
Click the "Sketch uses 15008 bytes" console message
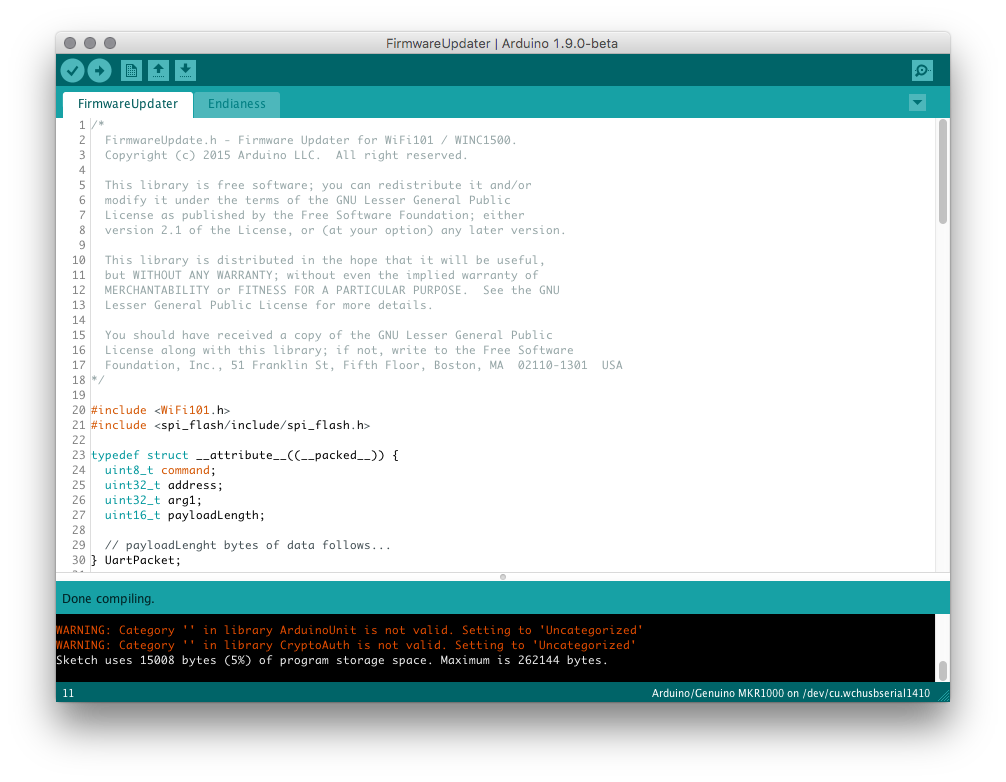tap(331, 660)
